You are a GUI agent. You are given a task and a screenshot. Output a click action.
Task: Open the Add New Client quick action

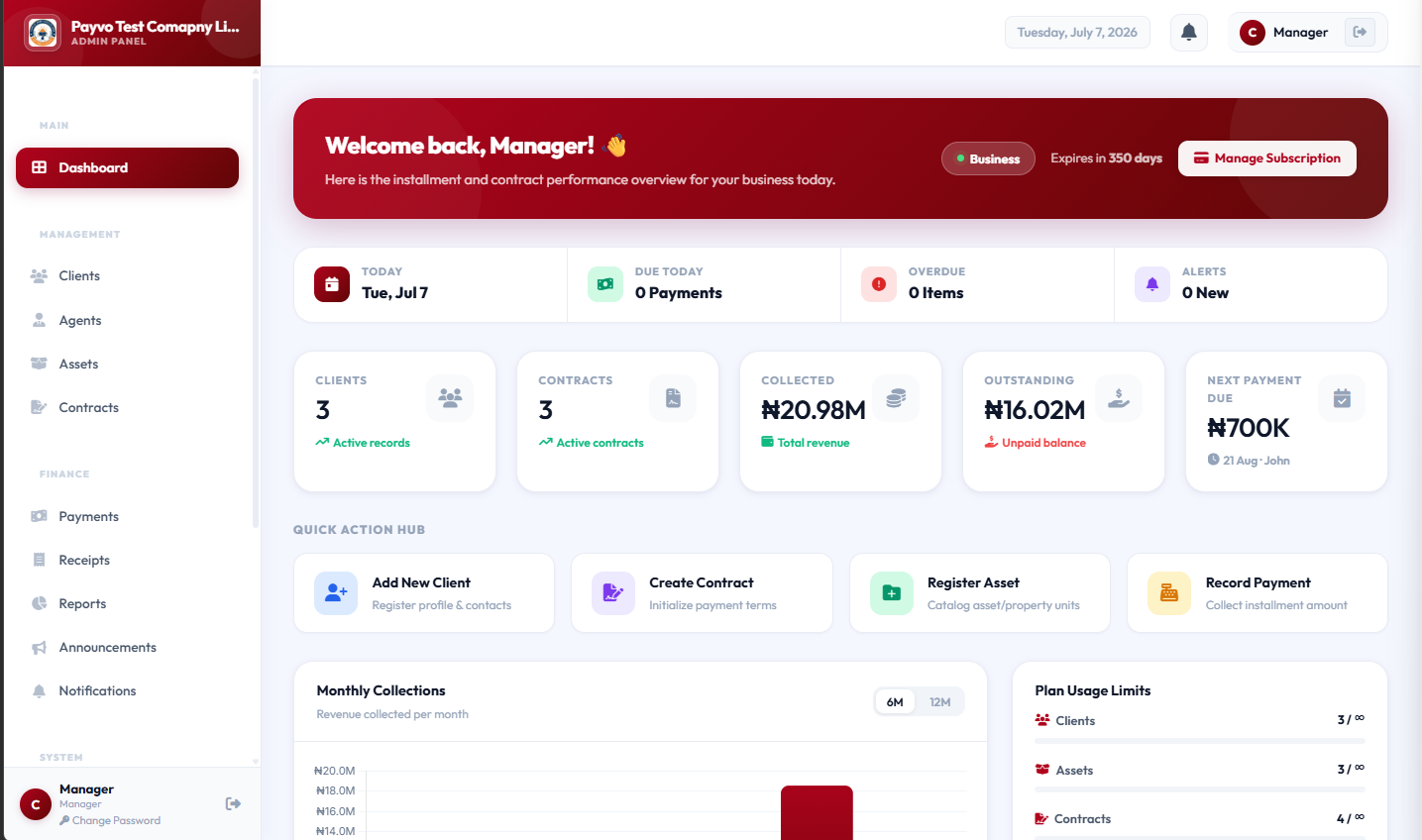pyautogui.click(x=424, y=593)
